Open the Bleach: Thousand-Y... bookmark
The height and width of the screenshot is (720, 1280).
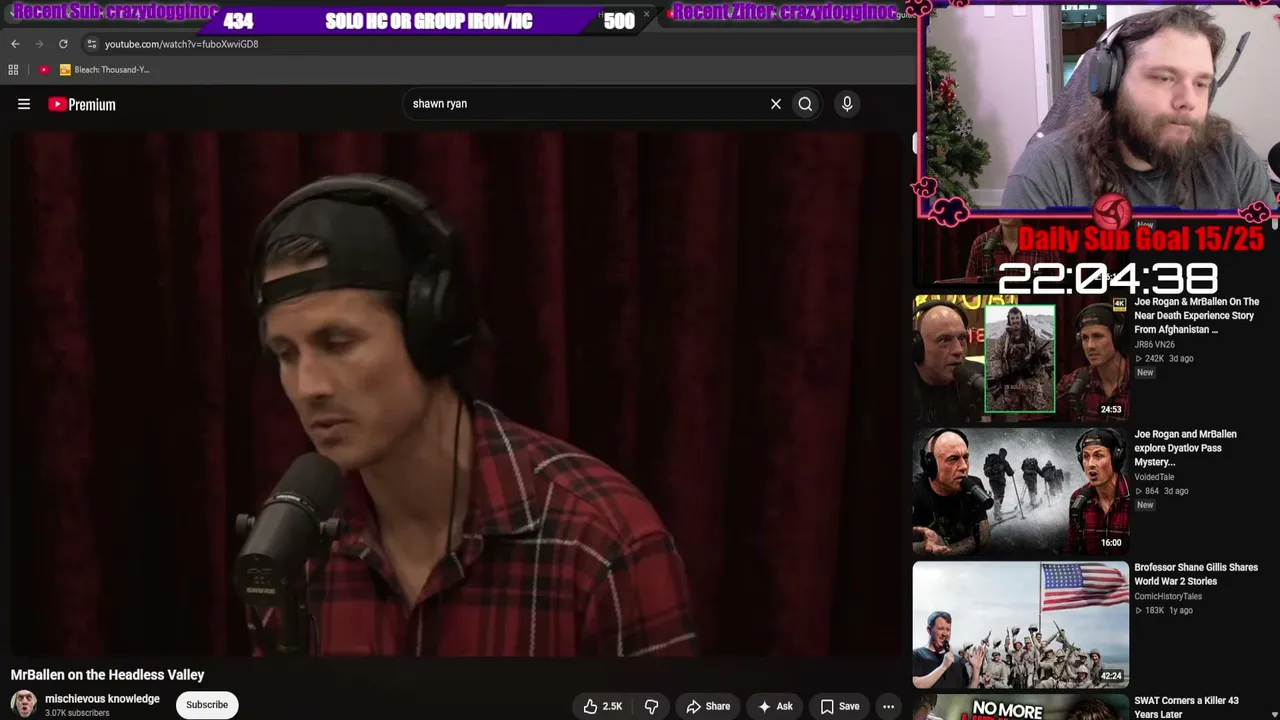pyautogui.click(x=105, y=69)
